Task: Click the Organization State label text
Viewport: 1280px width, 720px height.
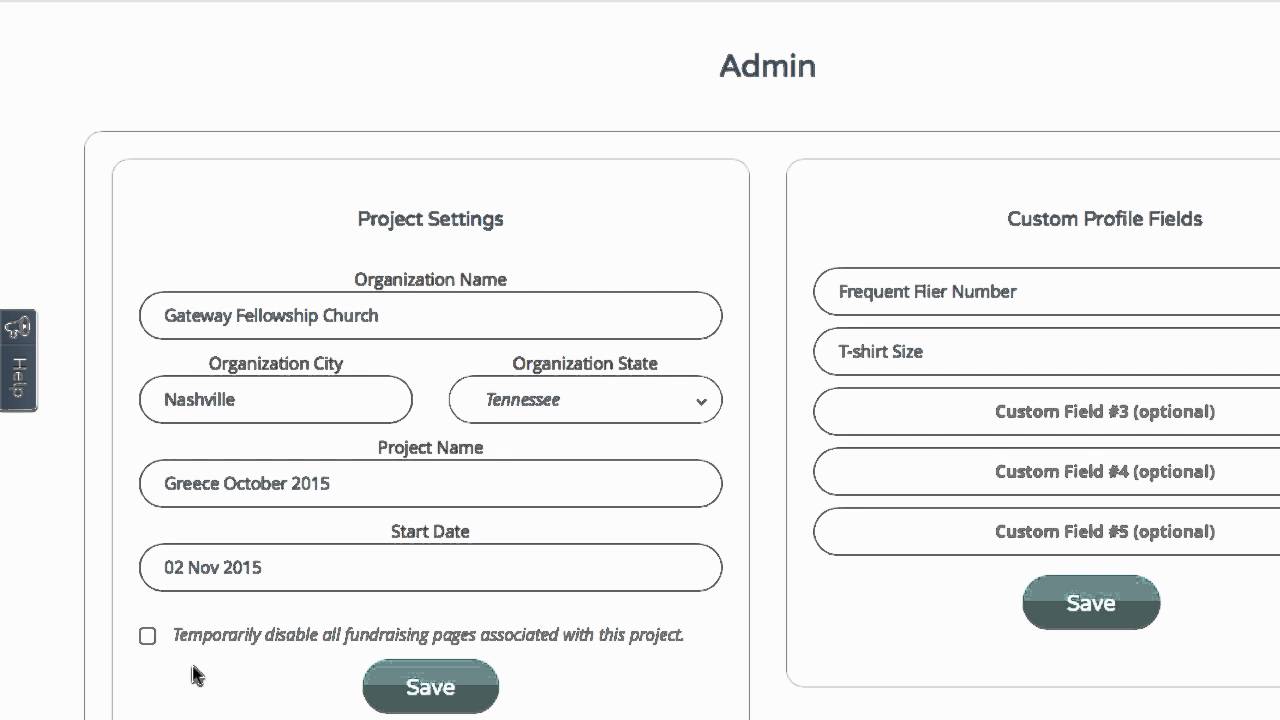Action: [585, 364]
